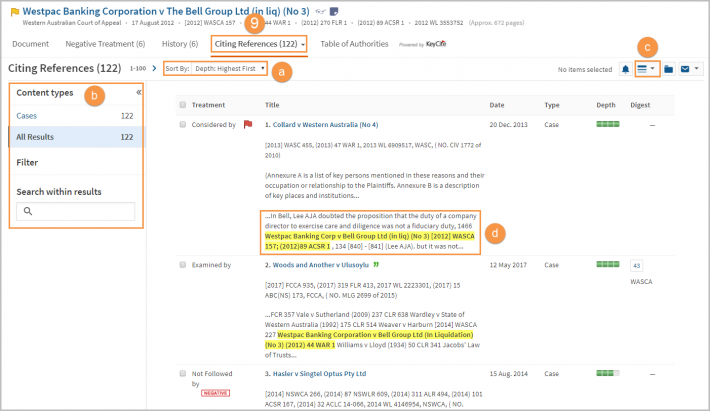710x411 pixels.
Task: Select checkbox for Woods and Another v Ulusoylu
Action: coord(182,264)
